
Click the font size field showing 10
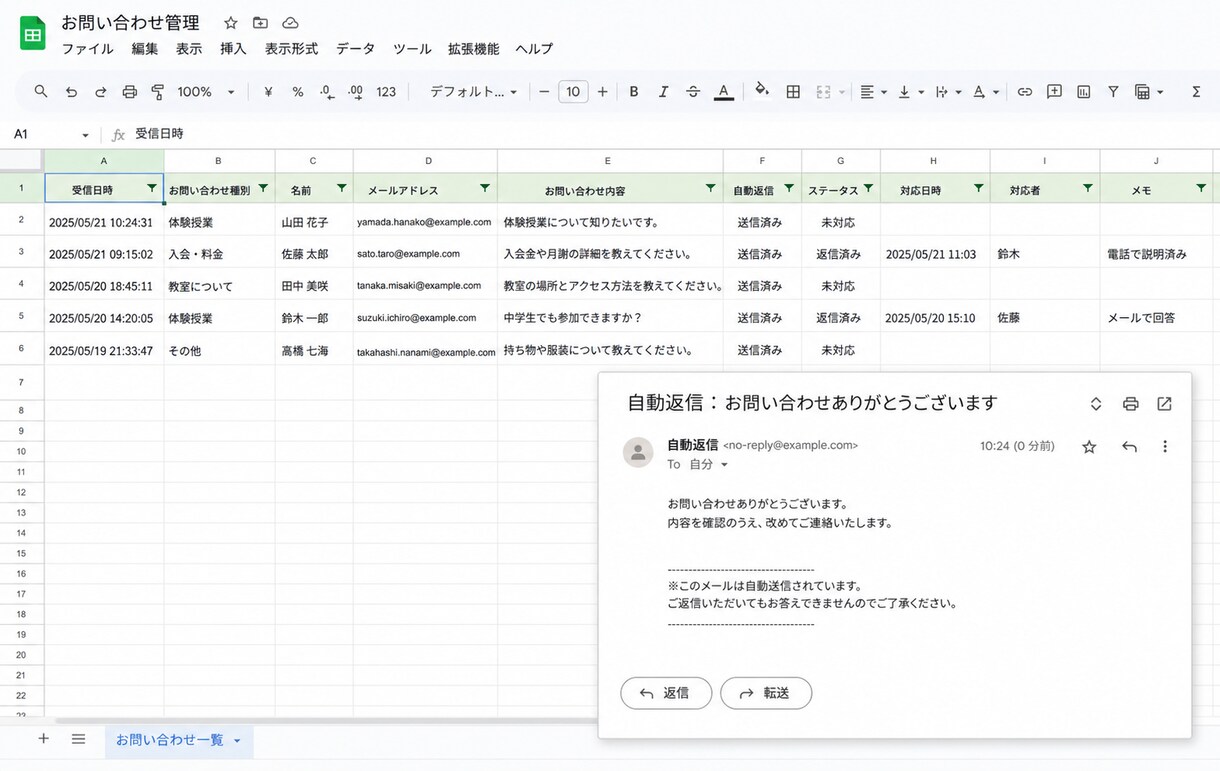tap(573, 91)
